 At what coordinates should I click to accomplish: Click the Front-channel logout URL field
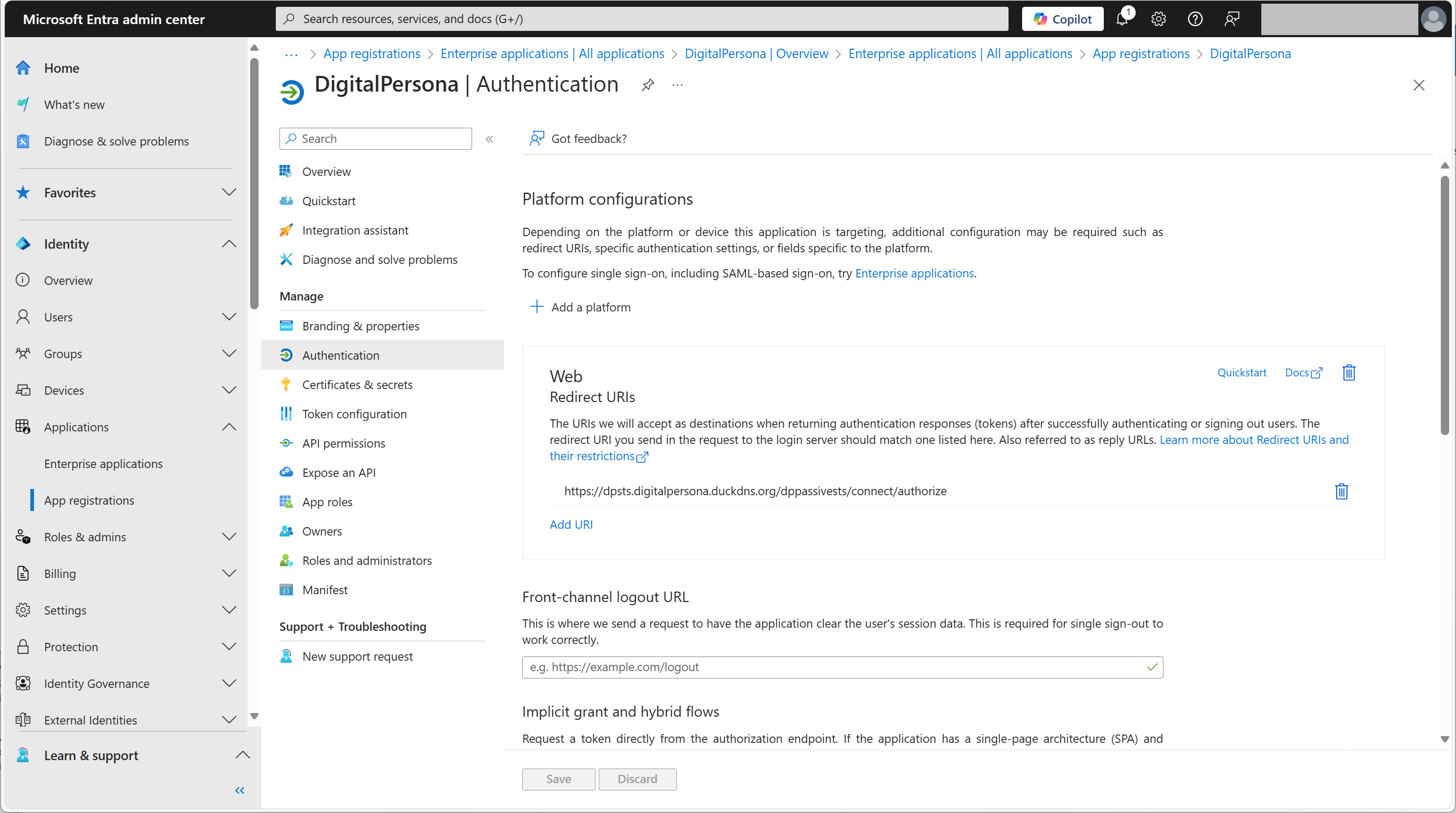point(842,667)
